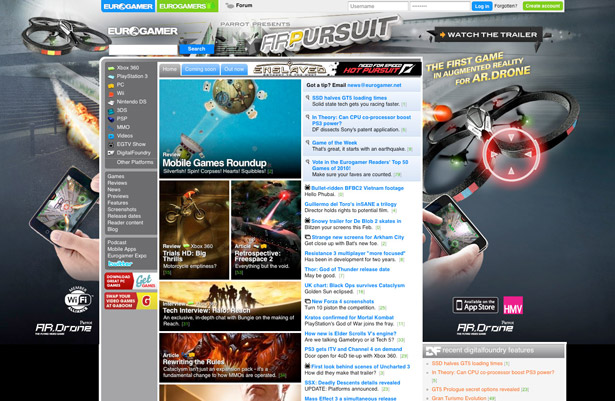Open Guillermo del Toro's inSANE trilogy link
Viewport: 615px width, 401px height.
(x=351, y=204)
